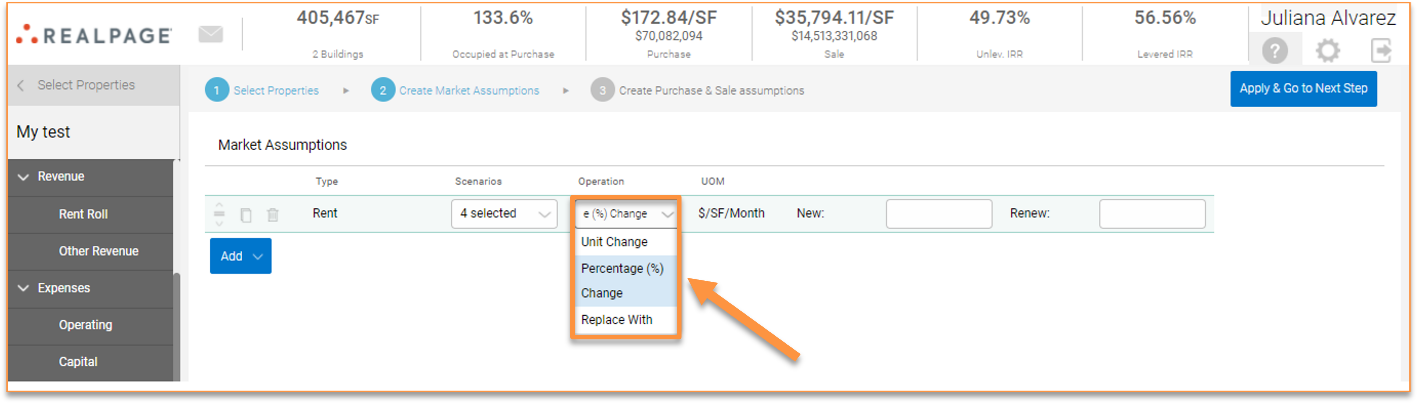Click the New rent input field
This screenshot has height=403, width=1417.
(x=938, y=214)
